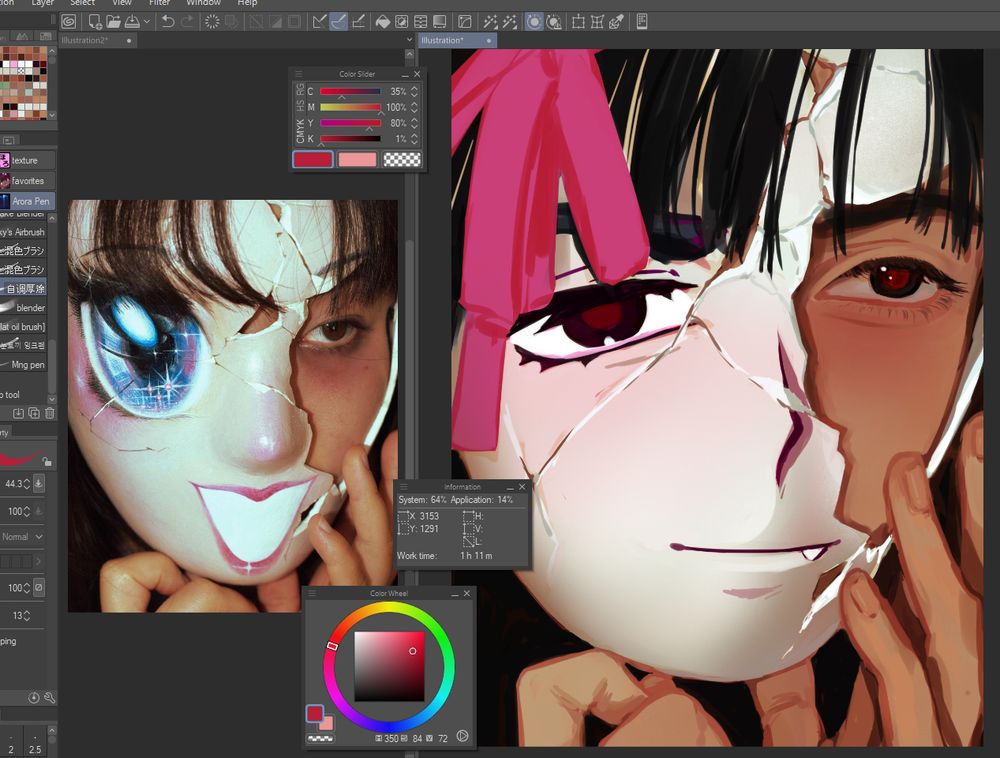Viewport: 1000px width, 758px height.
Task: Click the paint bucket icon on the toolbar
Action: [383, 21]
